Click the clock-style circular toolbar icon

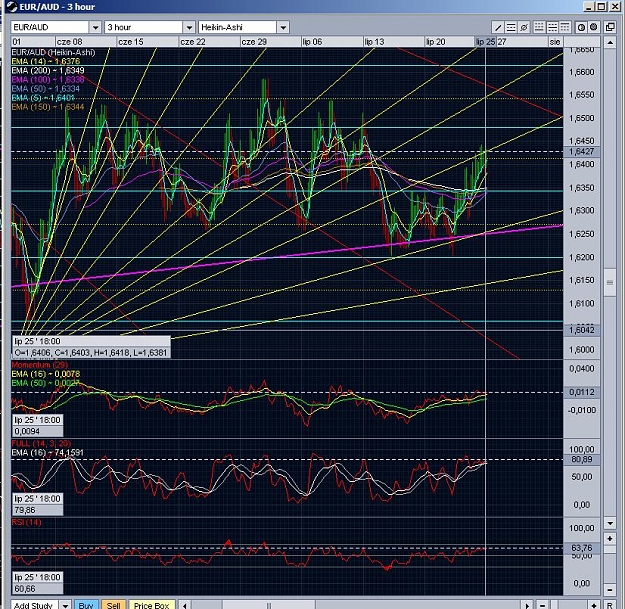(581, 27)
